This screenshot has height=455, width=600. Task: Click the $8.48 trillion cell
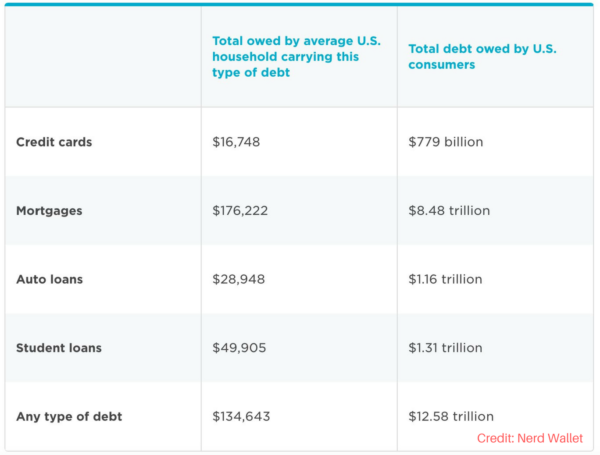click(449, 211)
